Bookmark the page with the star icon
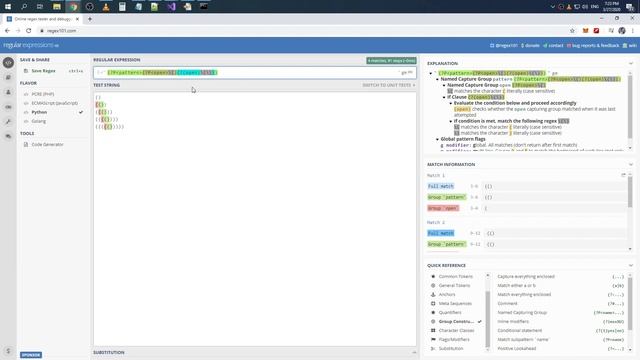Viewport: 640px width, 360px height. (x=572, y=31)
